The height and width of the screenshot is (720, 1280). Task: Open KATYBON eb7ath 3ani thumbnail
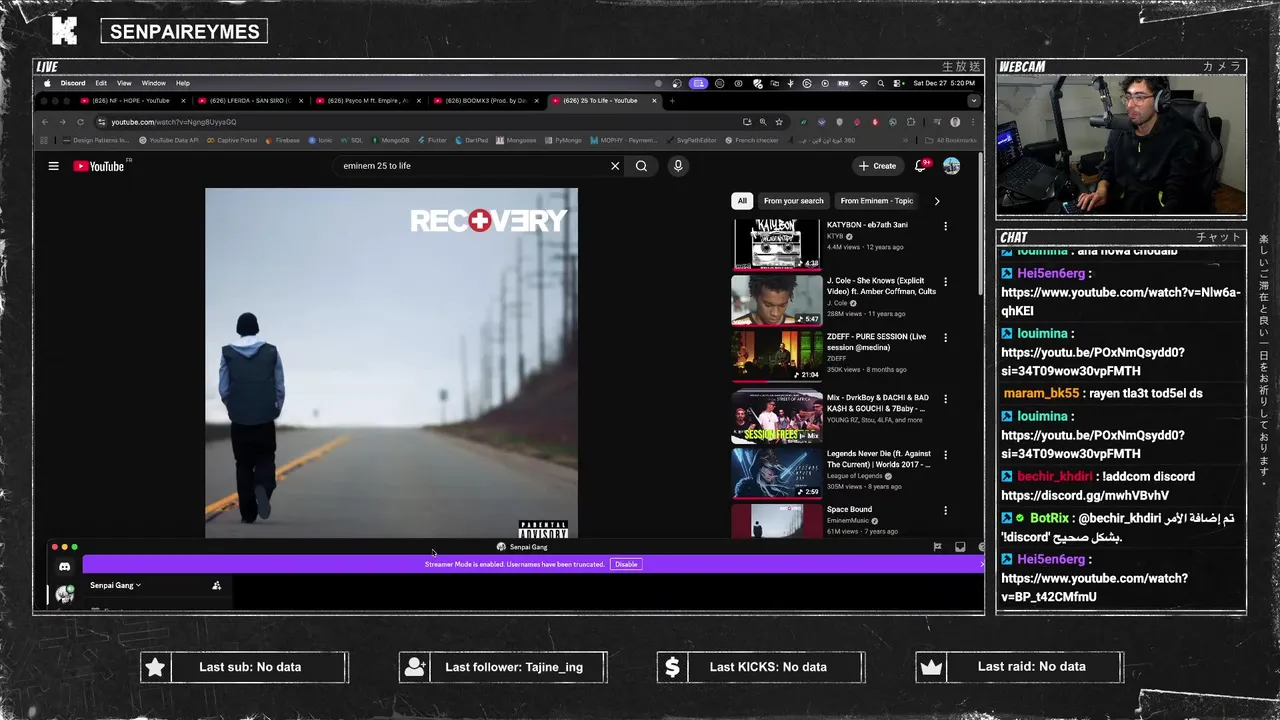click(777, 245)
